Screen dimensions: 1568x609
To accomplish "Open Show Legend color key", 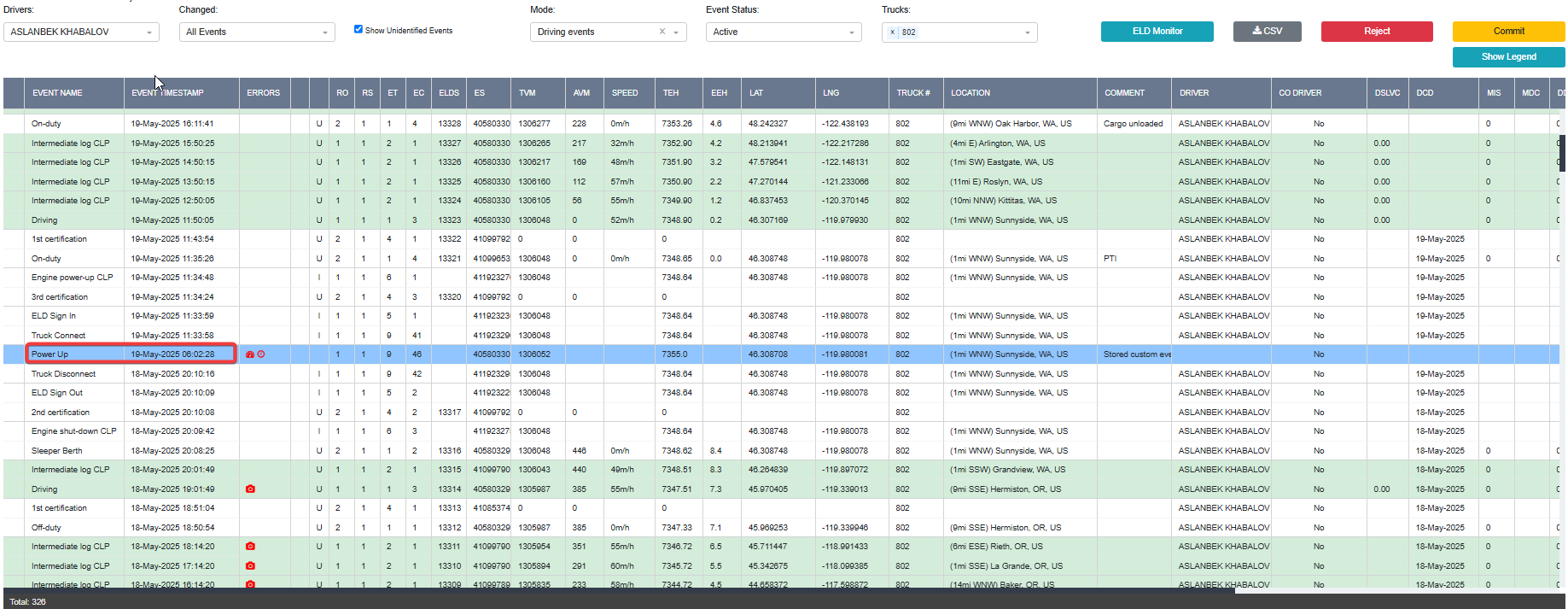I will [x=1508, y=56].
